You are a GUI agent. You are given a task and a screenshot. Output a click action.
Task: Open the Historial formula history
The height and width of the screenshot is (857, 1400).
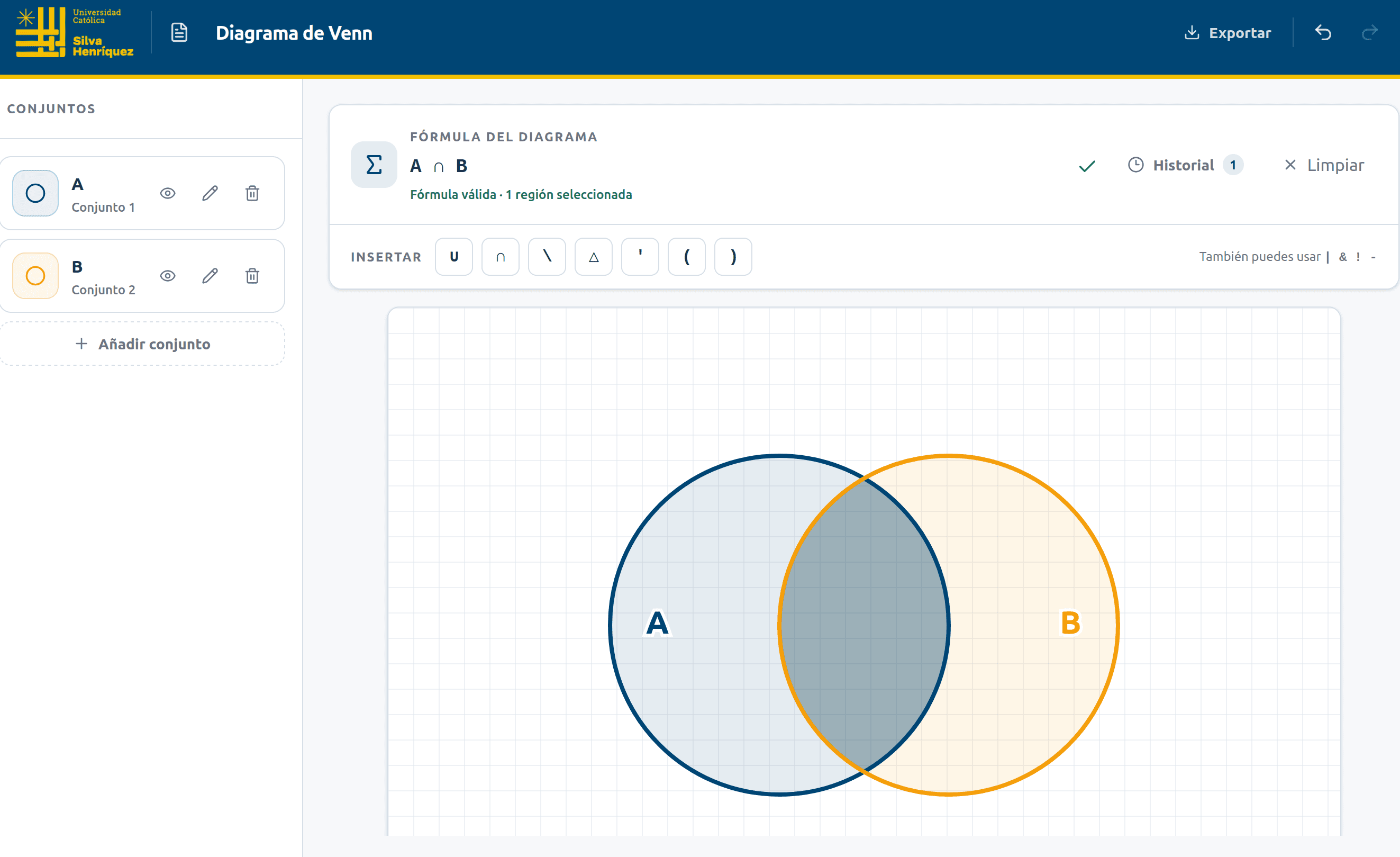pyautogui.click(x=1185, y=165)
